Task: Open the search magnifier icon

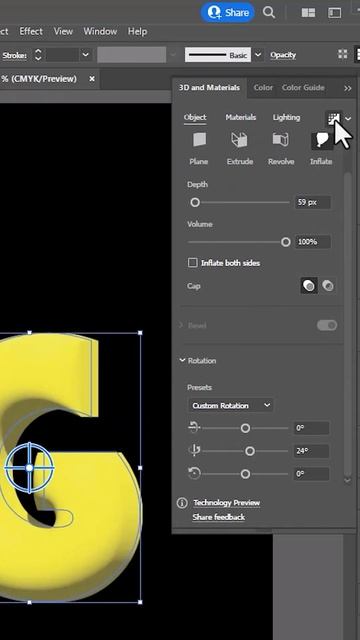Action: click(269, 12)
